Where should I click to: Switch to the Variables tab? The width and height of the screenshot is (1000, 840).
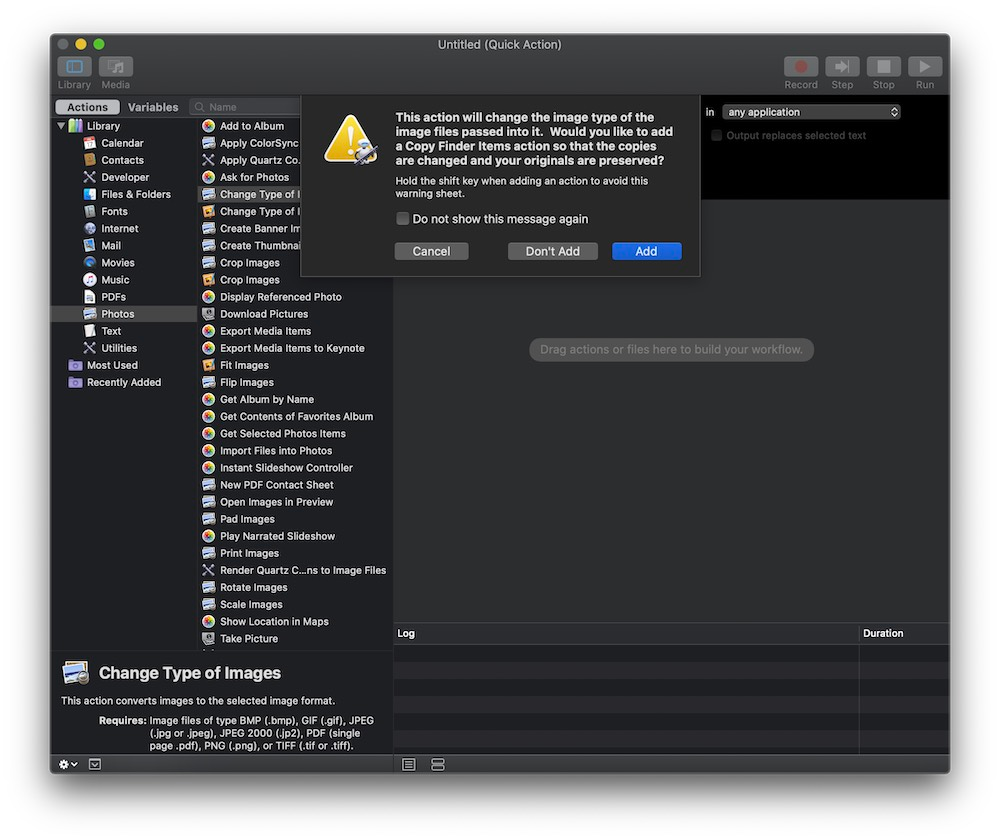pos(153,107)
